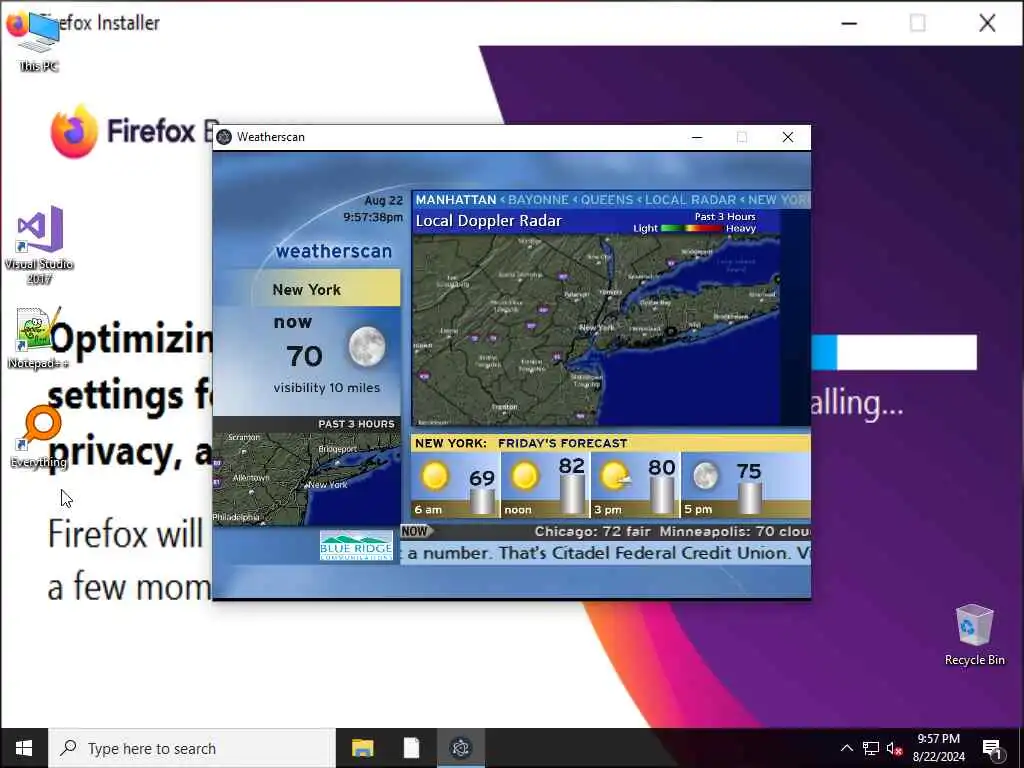This screenshot has height=768, width=1024.
Task: Click the 82 degree noon temperature
Action: 571,466
